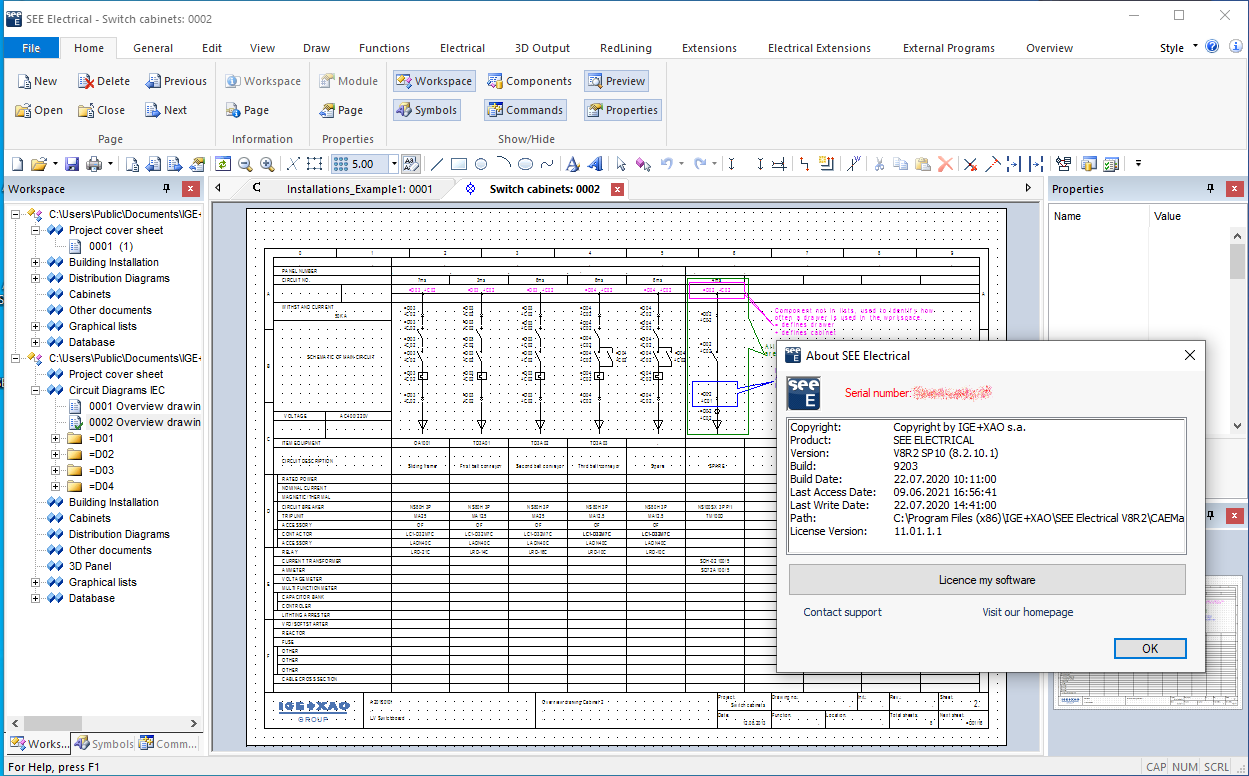The image size is (1249, 776).
Task: Toggle Commands pane in Show/Hide group
Action: [x=525, y=110]
